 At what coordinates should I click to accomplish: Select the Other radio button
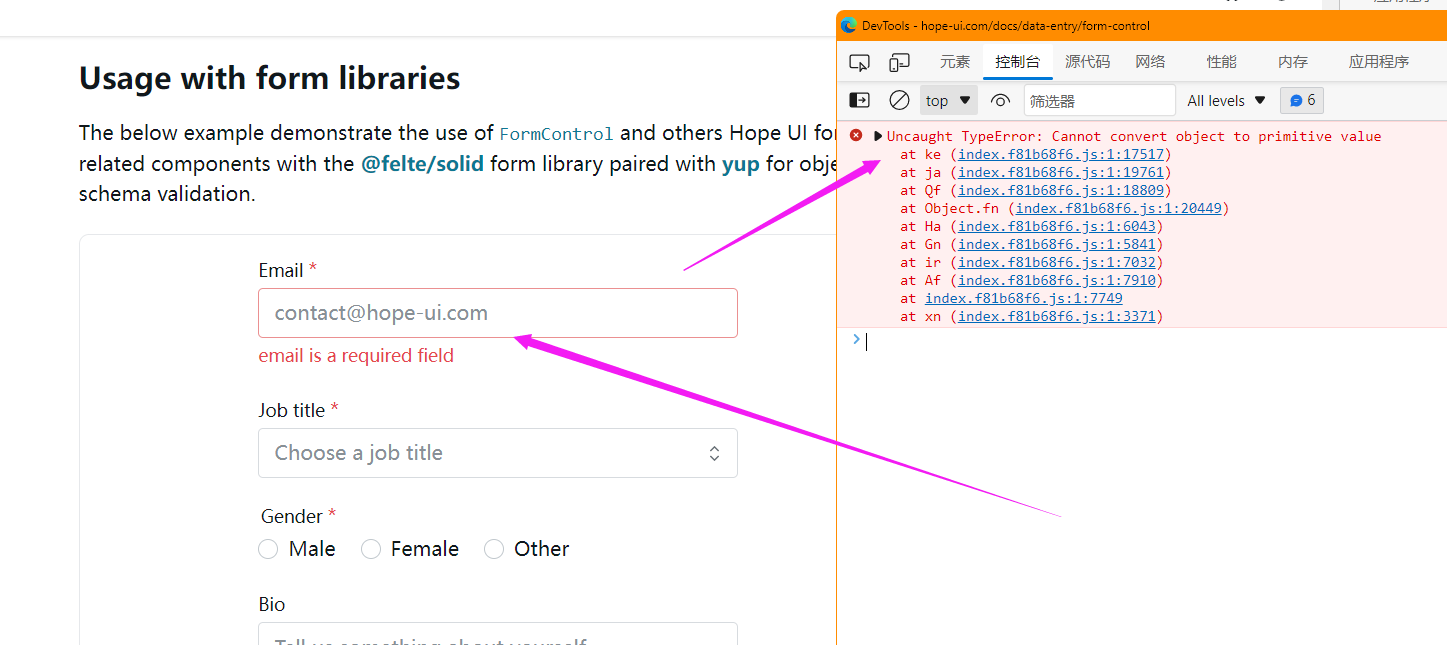494,549
